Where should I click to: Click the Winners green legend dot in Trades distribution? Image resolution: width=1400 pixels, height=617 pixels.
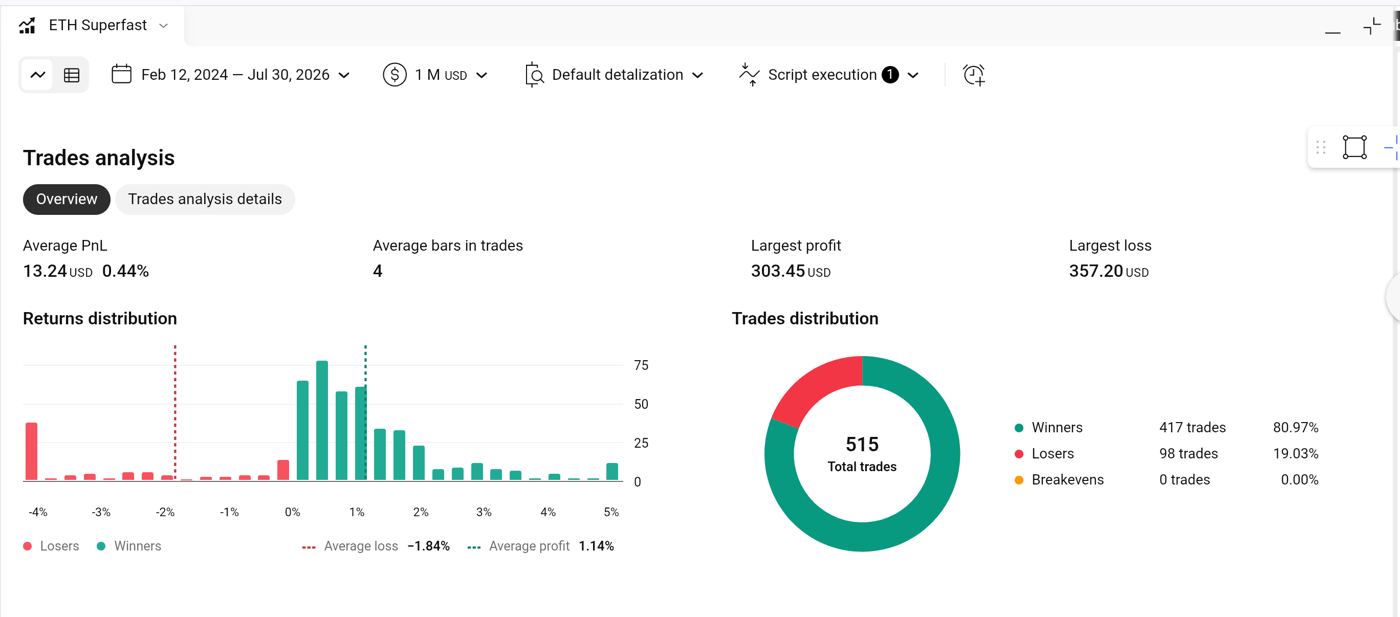1019,428
